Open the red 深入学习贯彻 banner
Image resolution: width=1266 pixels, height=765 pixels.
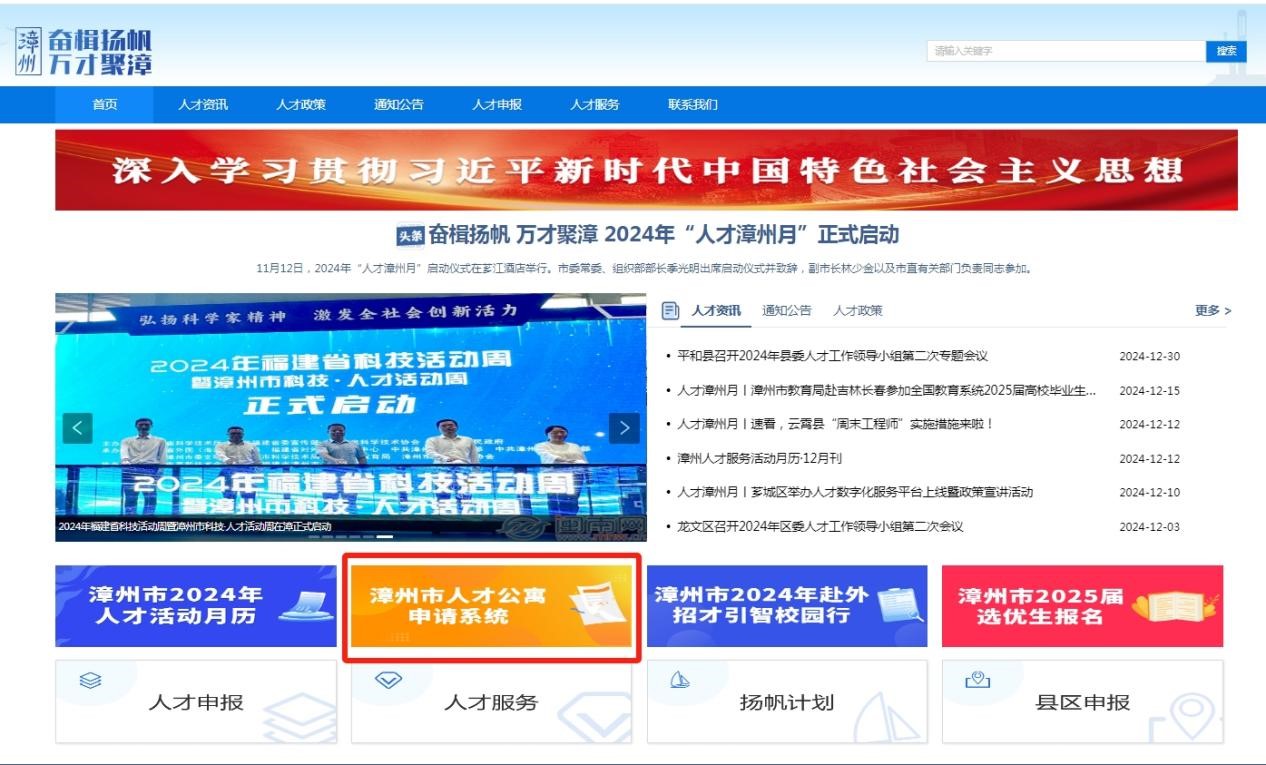point(646,170)
